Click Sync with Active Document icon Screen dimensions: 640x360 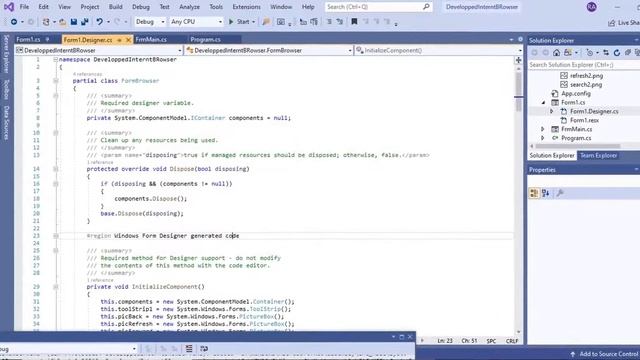[606, 53]
